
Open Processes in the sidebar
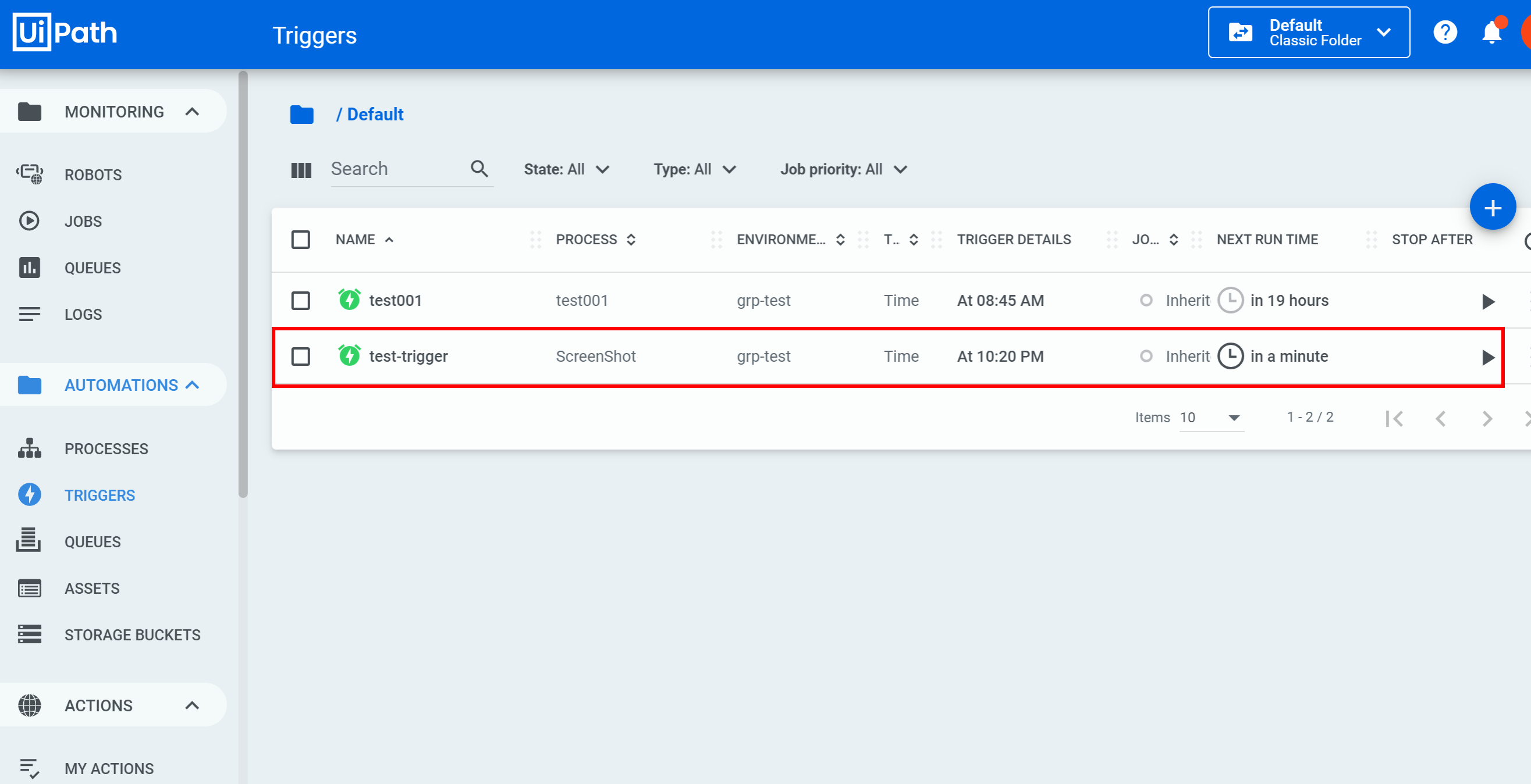(x=106, y=449)
